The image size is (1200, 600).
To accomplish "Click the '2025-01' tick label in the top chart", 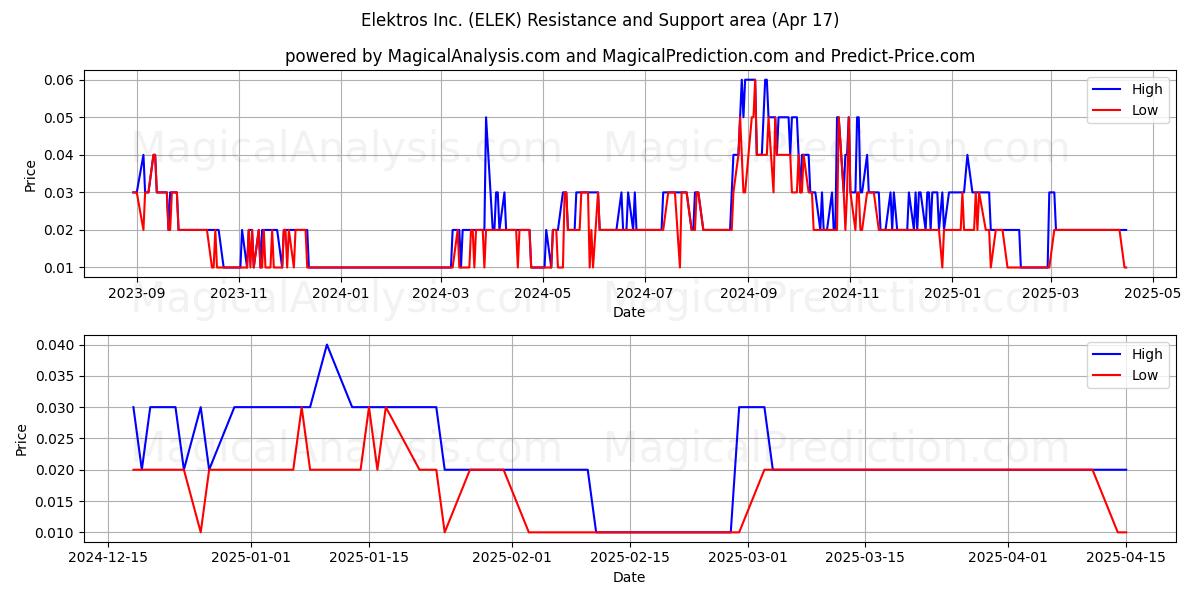I will click(952, 293).
